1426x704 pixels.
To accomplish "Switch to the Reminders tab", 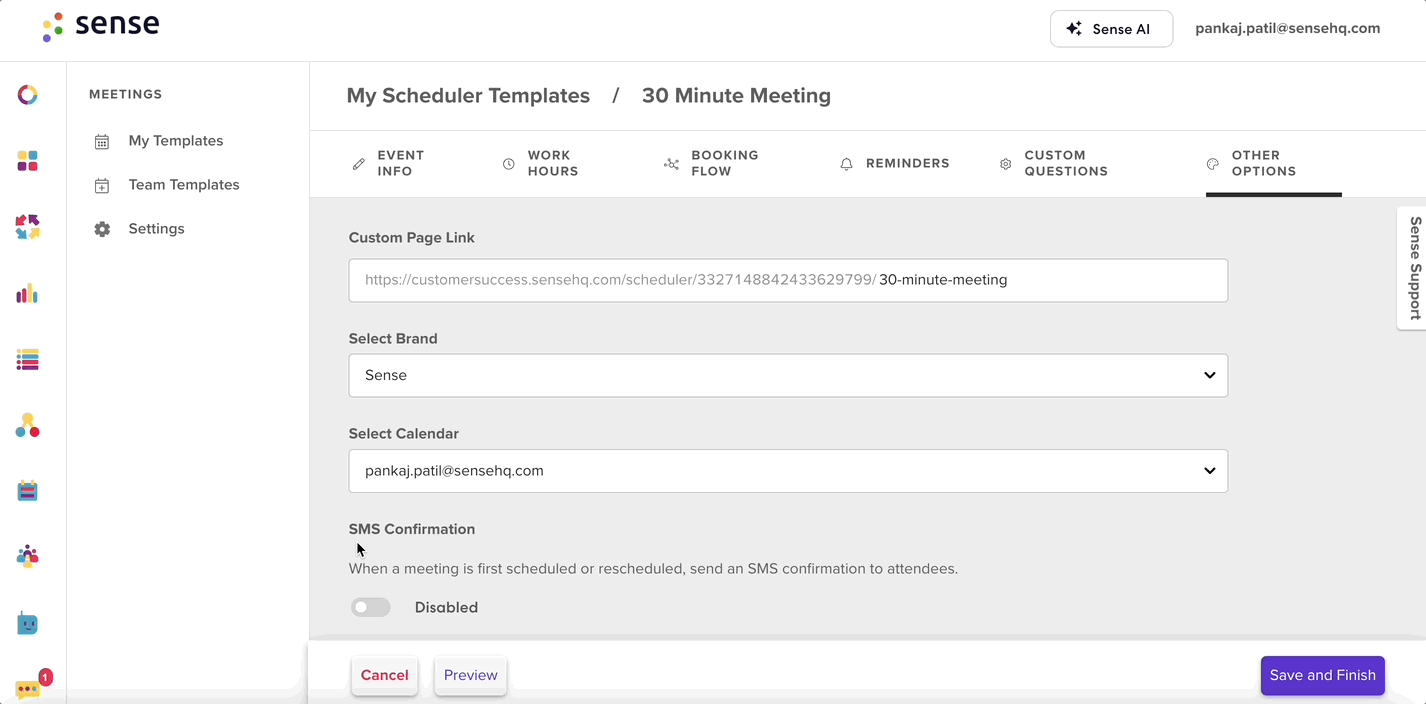I will [895, 163].
